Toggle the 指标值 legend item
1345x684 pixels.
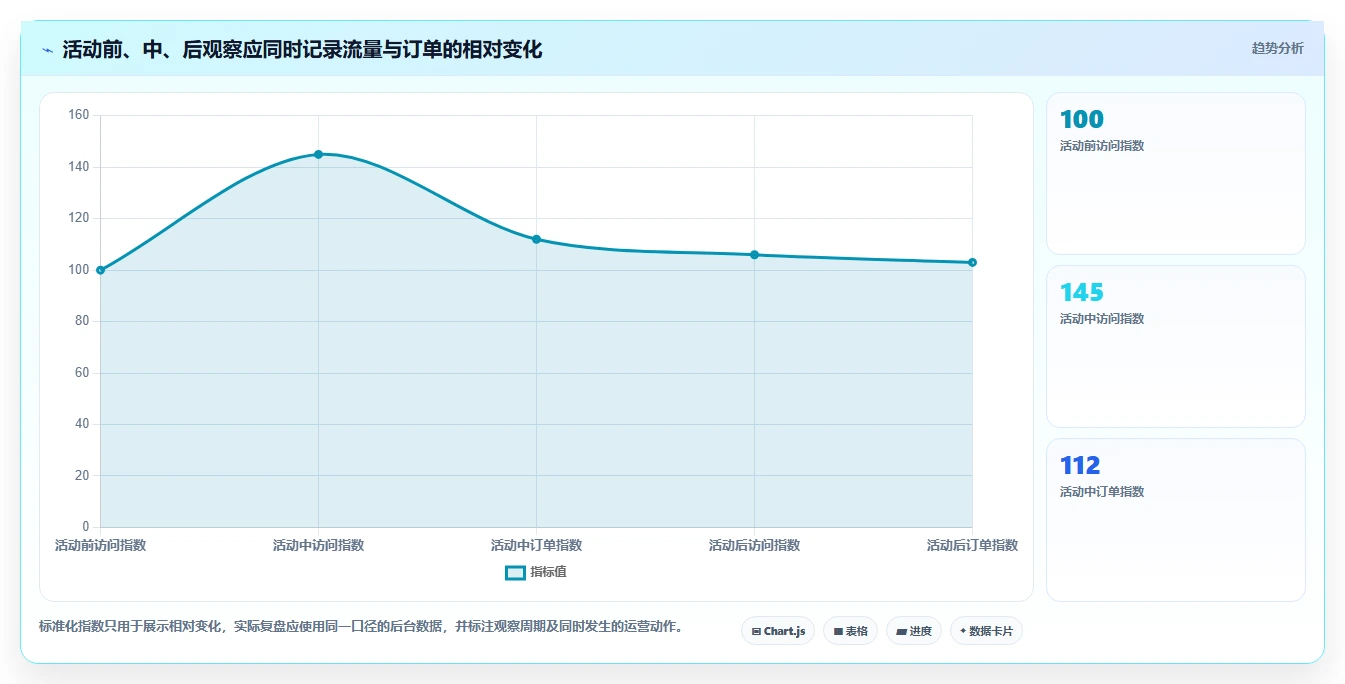(x=536, y=572)
